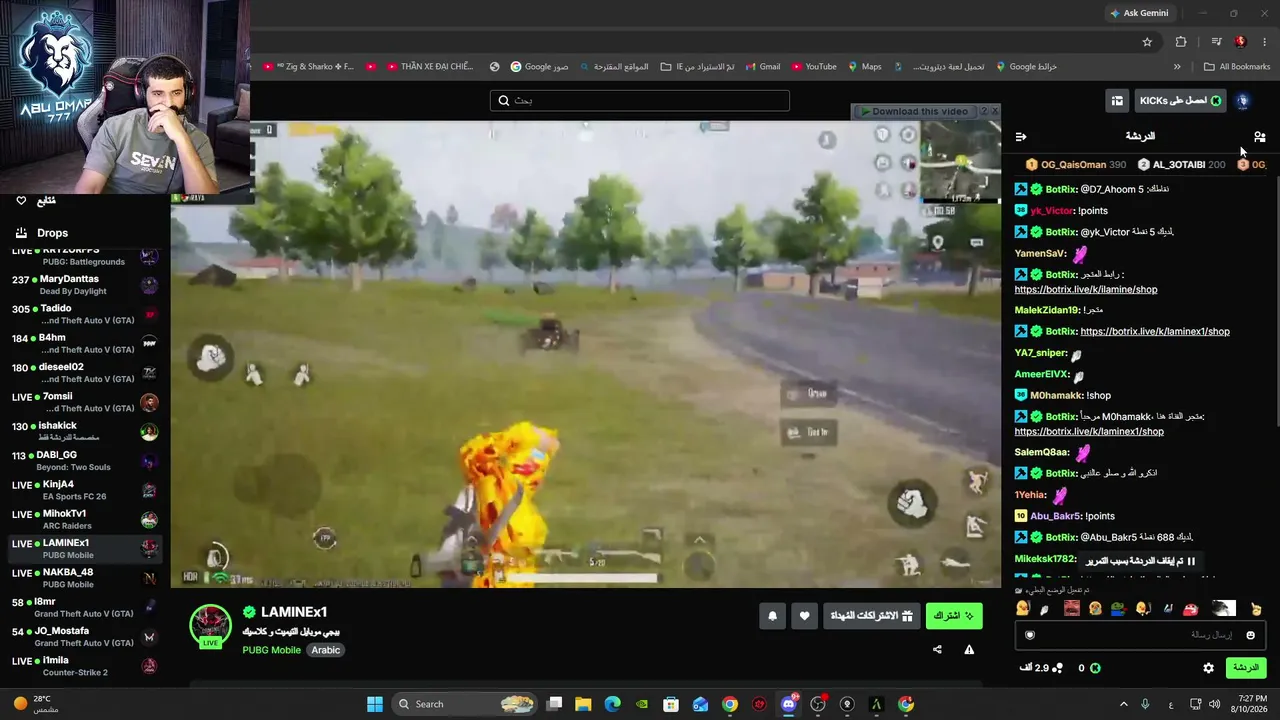Open the LAMINEx1 streamer avatar

coord(210,626)
